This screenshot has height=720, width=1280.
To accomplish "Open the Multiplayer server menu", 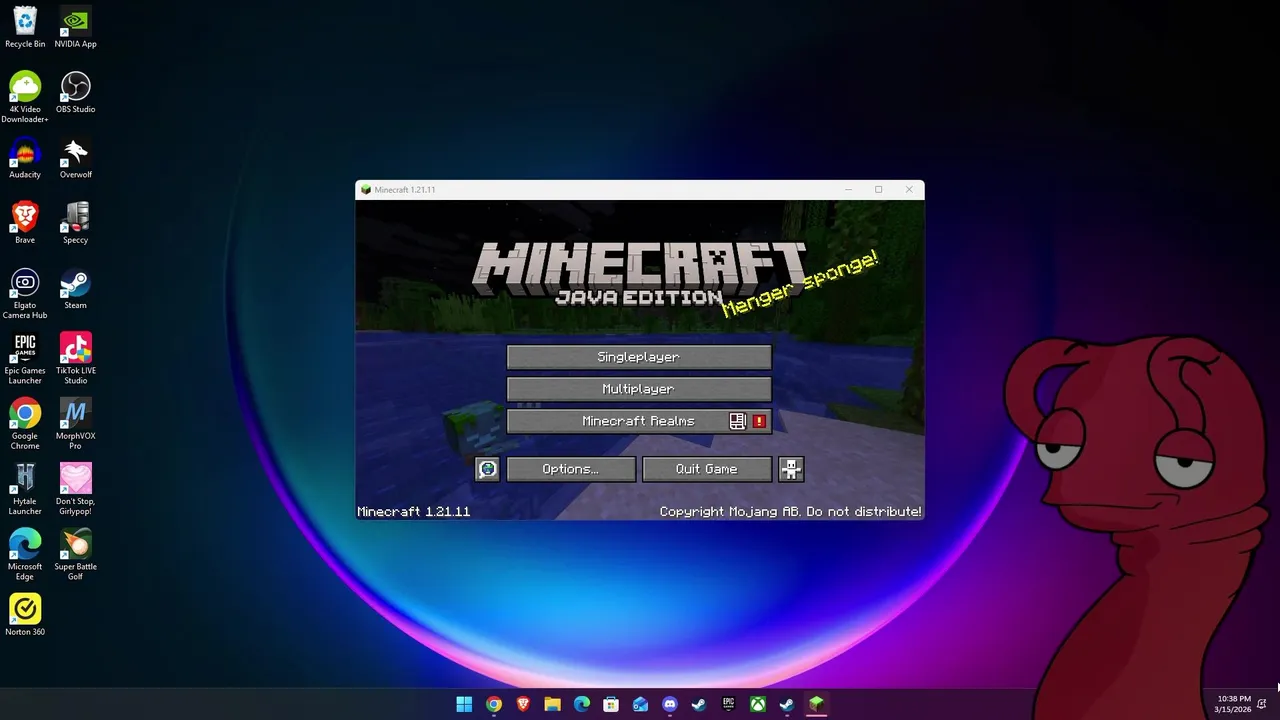I will coord(639,389).
